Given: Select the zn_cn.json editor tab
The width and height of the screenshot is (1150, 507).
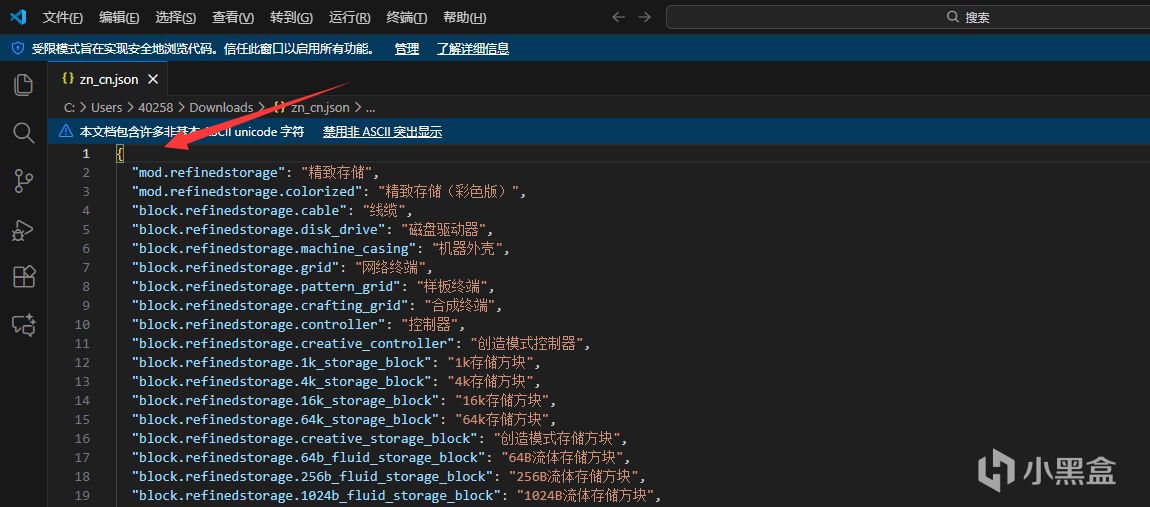Looking at the screenshot, I should click(x=109, y=79).
